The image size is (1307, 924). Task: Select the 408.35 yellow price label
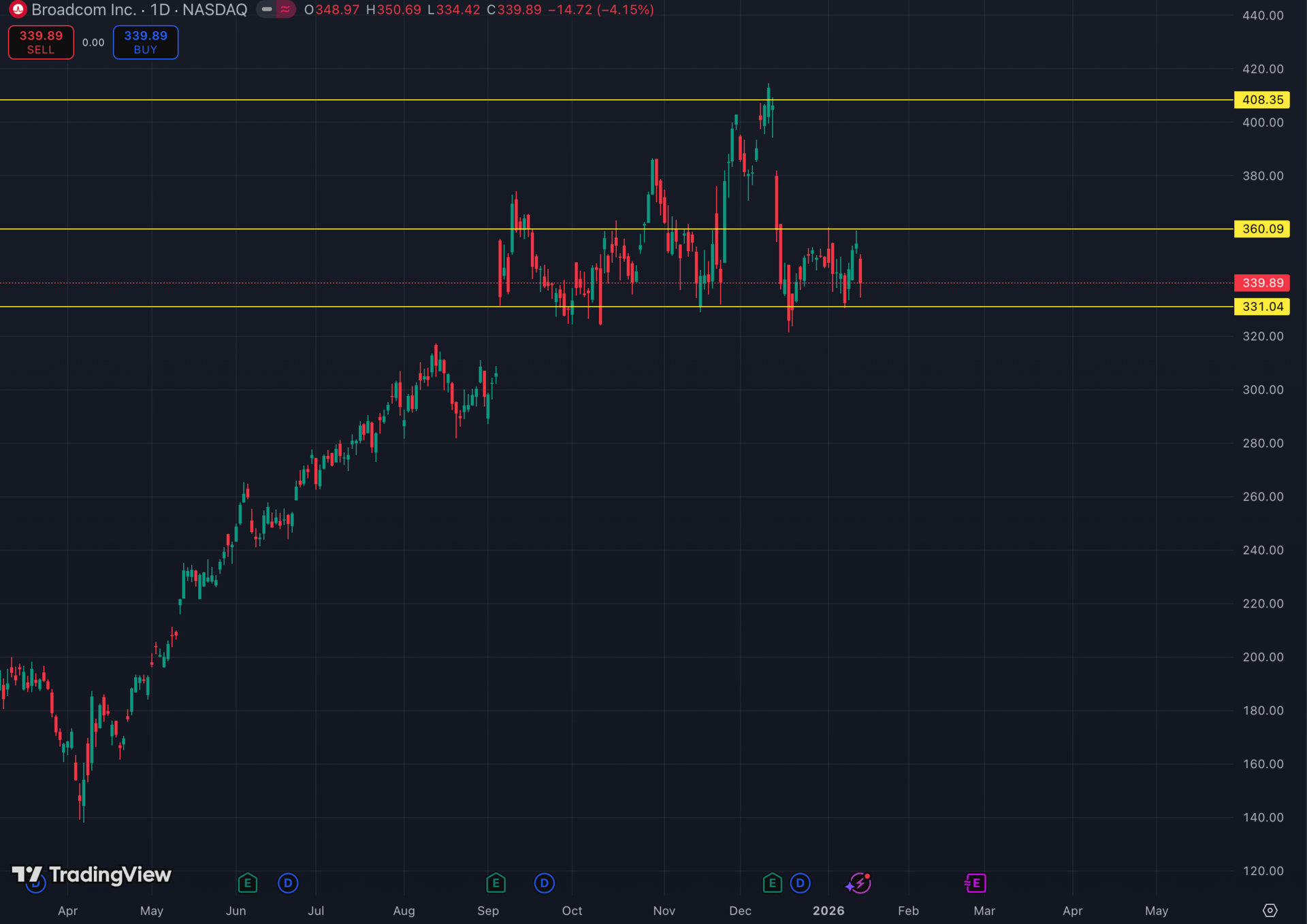coord(1261,100)
